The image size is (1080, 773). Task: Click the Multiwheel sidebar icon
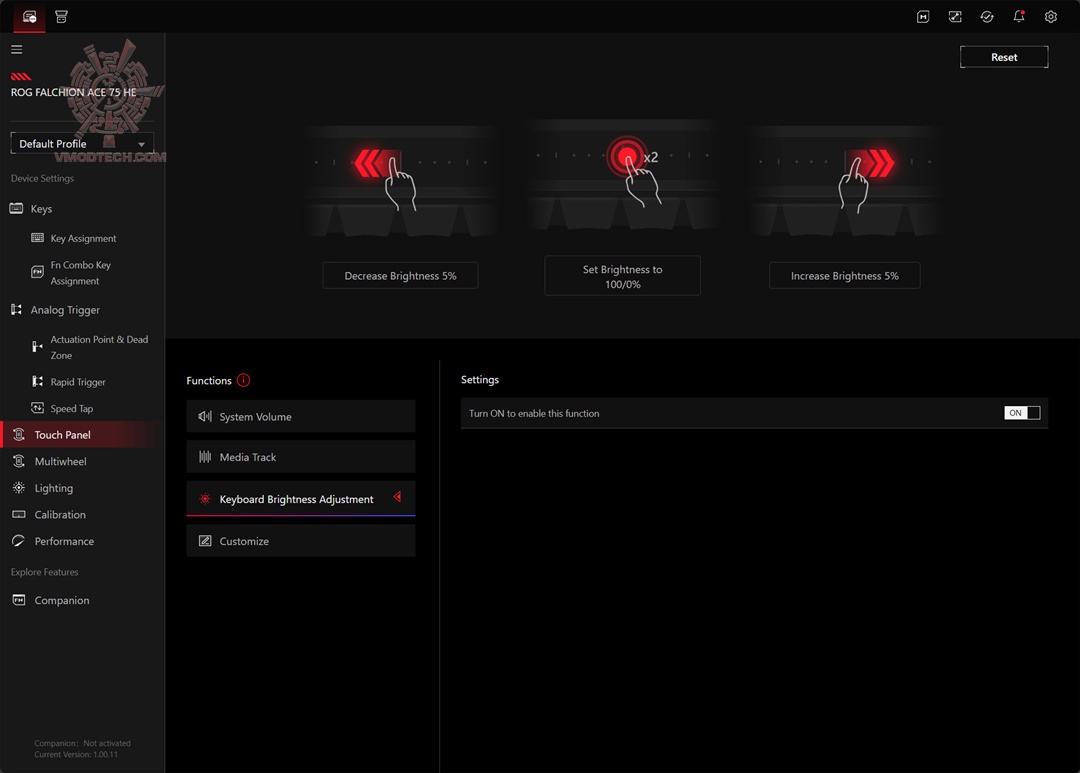click(19, 461)
